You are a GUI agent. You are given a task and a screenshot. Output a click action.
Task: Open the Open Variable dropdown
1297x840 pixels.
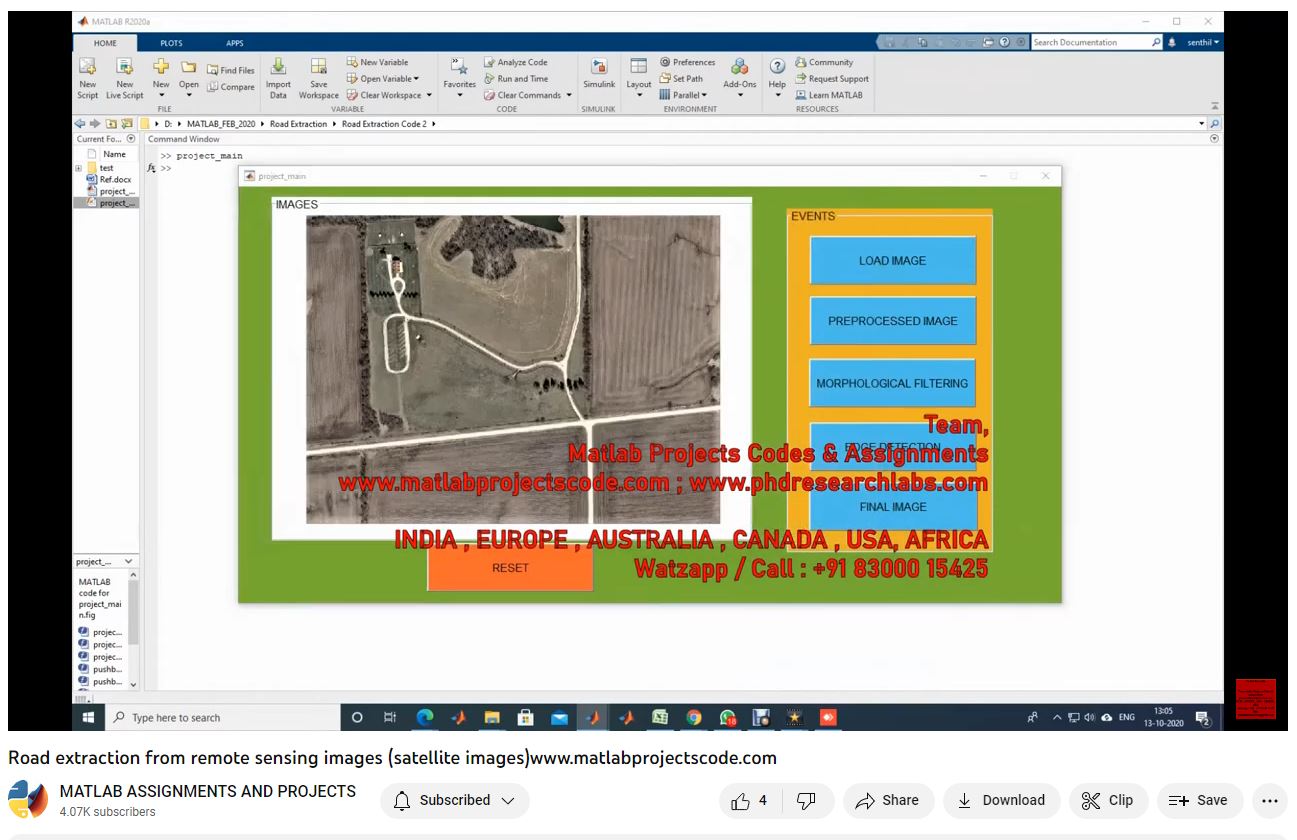click(x=383, y=78)
